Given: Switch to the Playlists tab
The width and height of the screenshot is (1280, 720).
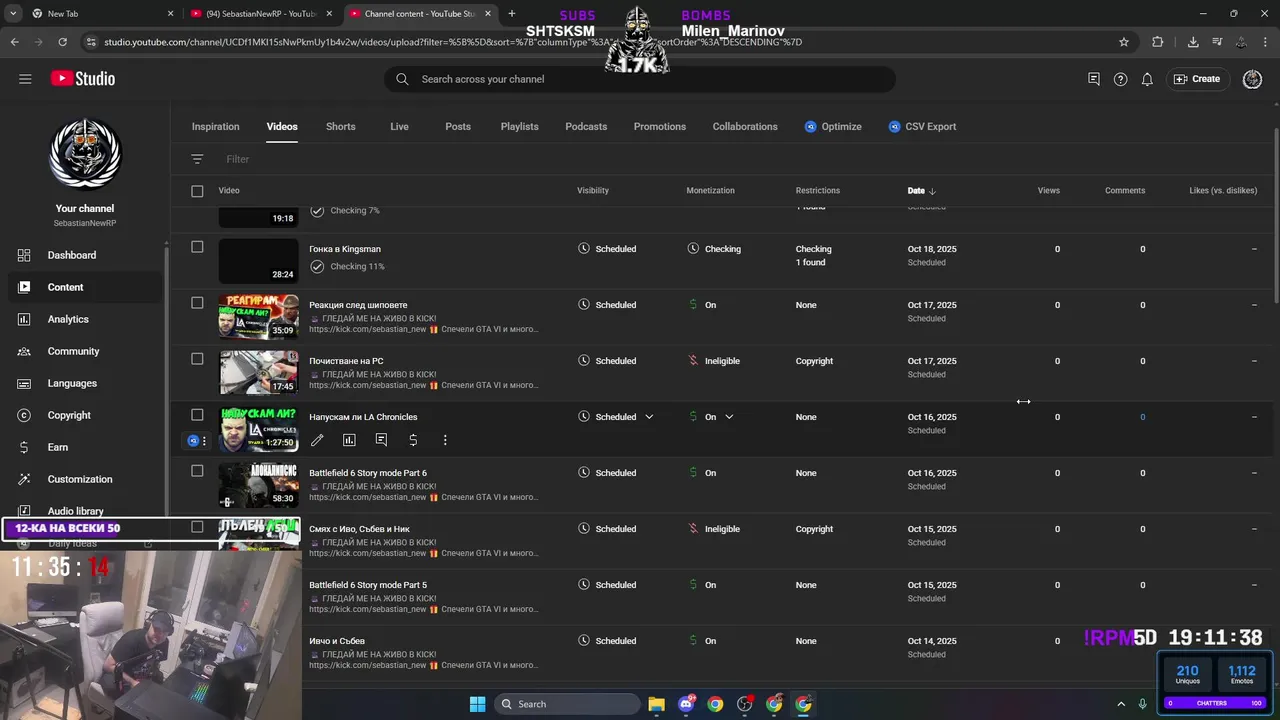Looking at the screenshot, I should (520, 127).
